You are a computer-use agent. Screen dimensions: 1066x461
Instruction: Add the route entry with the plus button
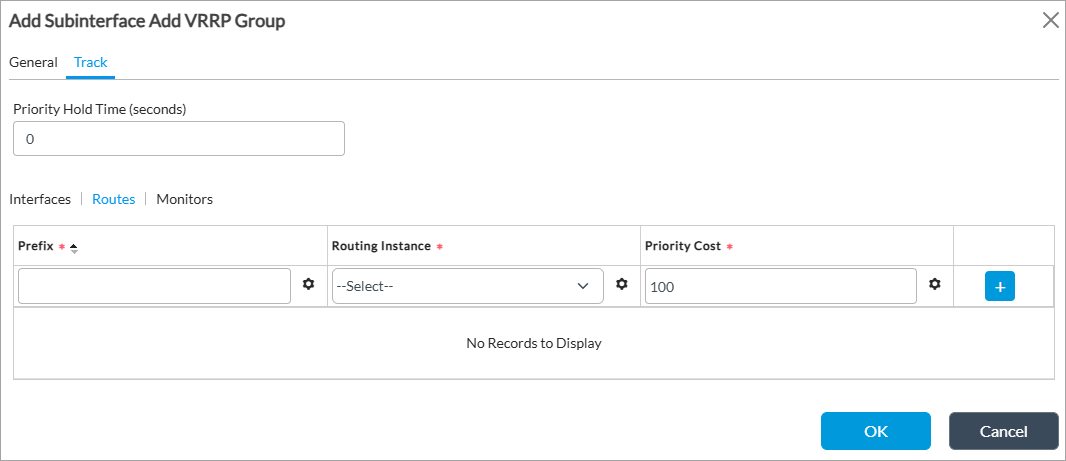[999, 286]
